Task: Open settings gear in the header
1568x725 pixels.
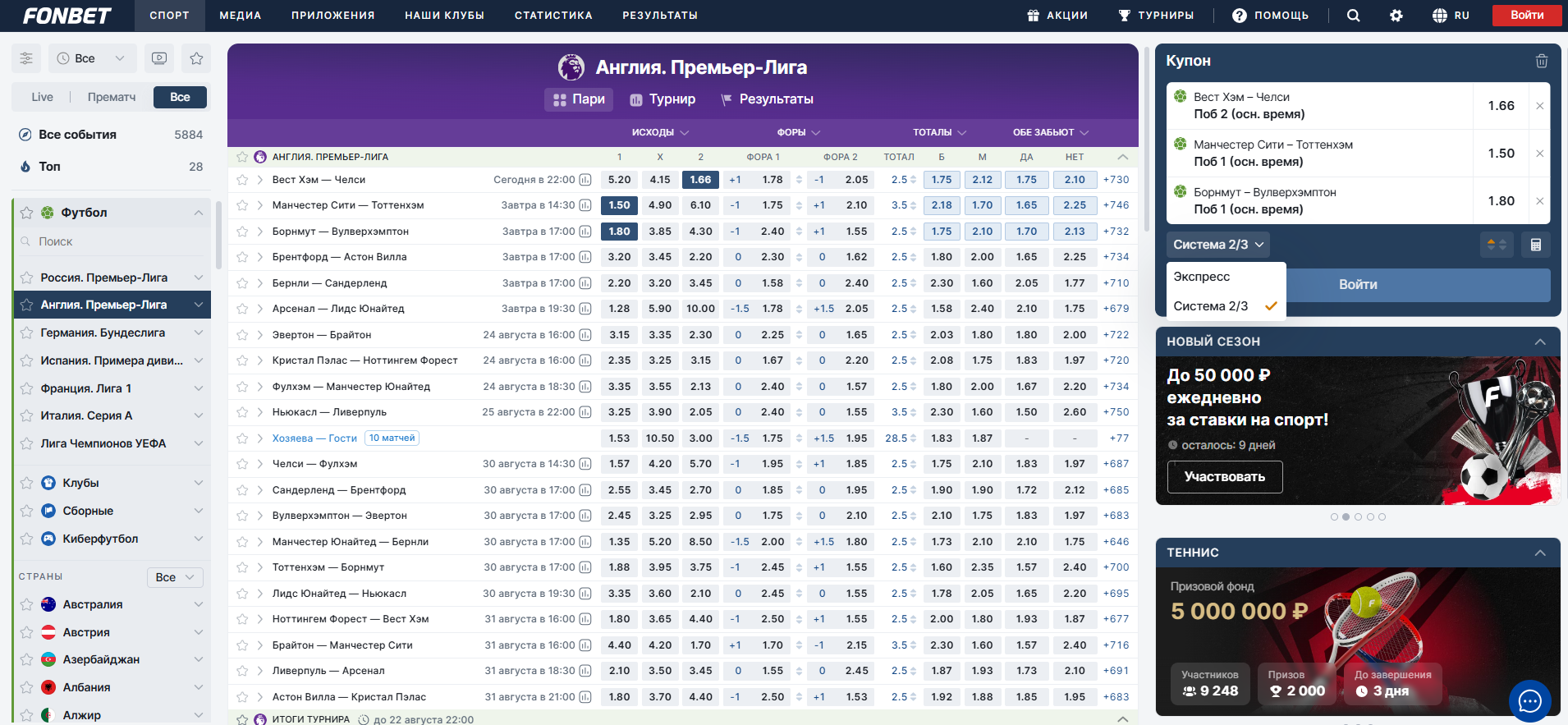Action: pos(1396,16)
